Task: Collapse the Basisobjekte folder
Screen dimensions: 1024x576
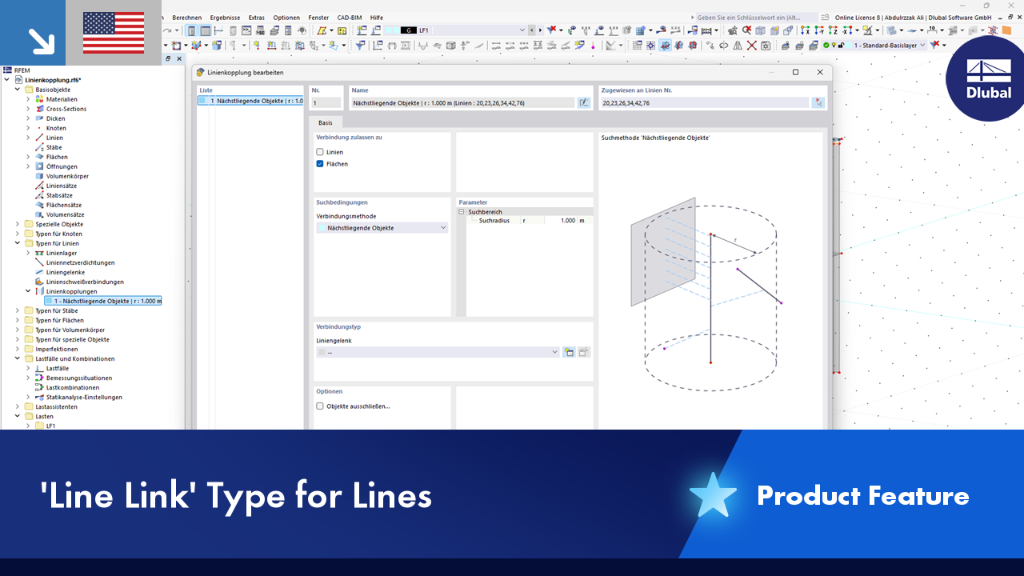Action: [x=18, y=89]
